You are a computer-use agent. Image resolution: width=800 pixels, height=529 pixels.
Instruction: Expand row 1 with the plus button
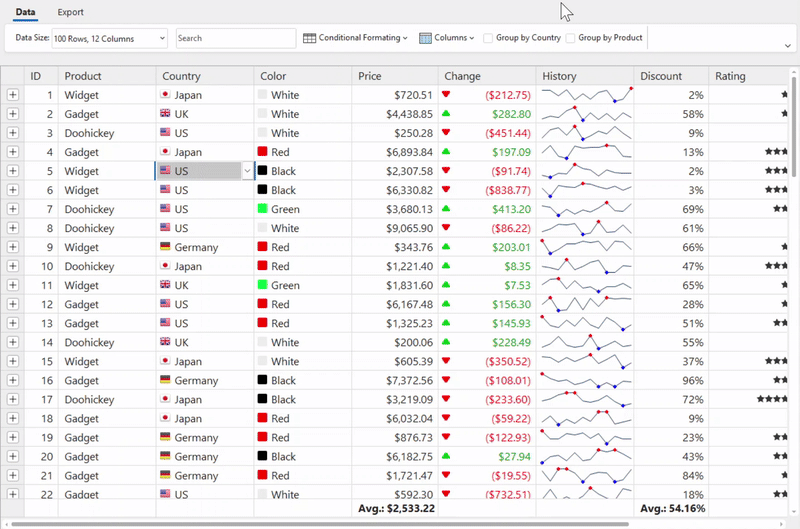(13, 95)
